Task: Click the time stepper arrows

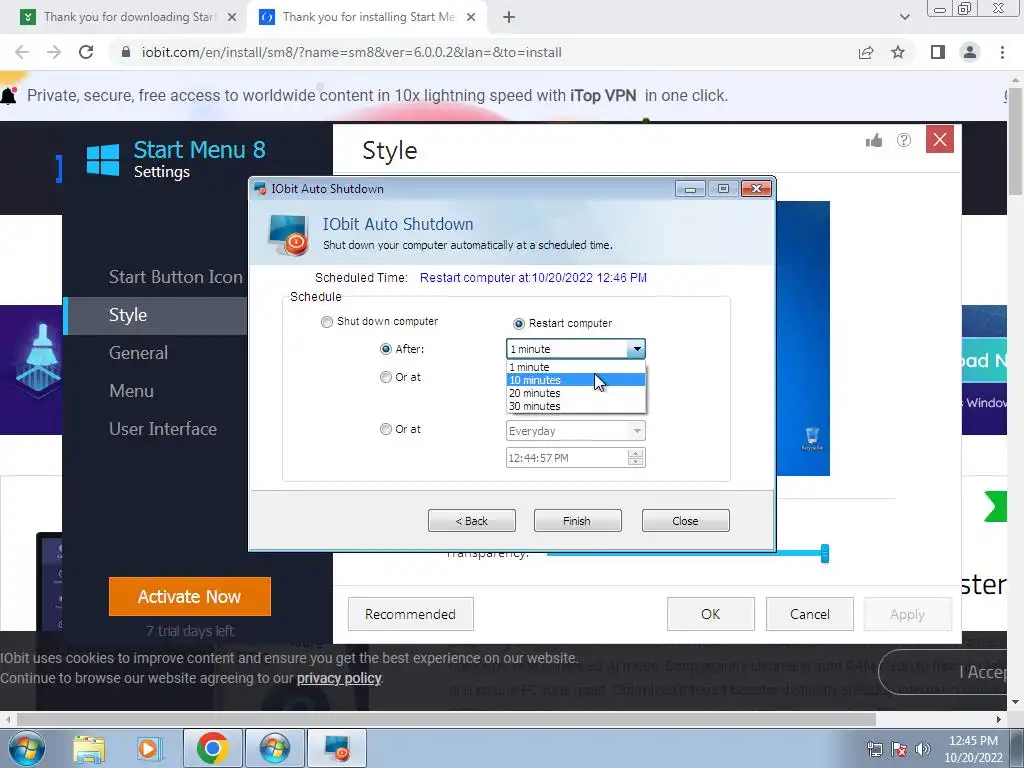Action: [x=635, y=458]
